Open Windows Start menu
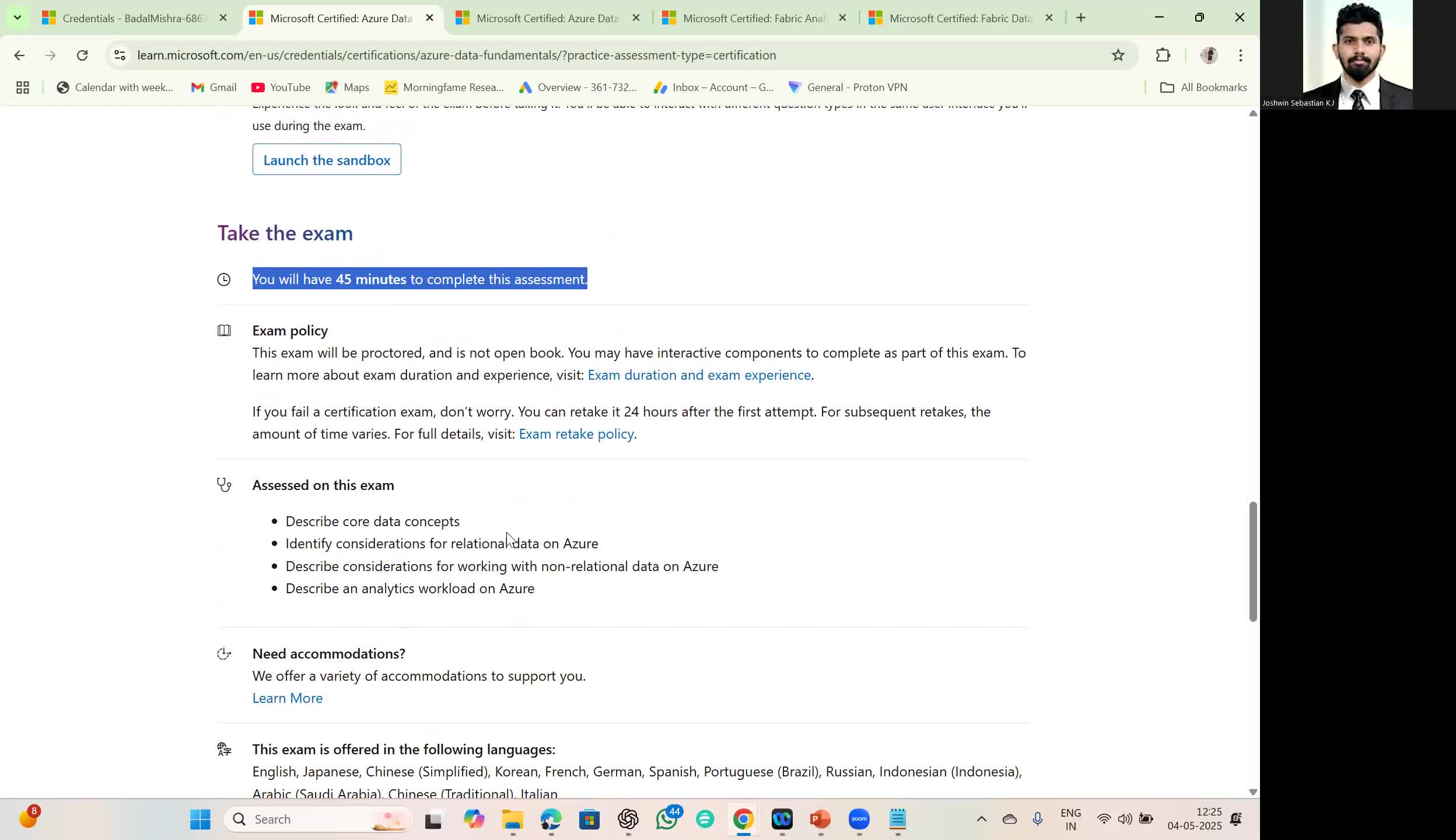This screenshot has height=840, width=1456. [x=200, y=820]
